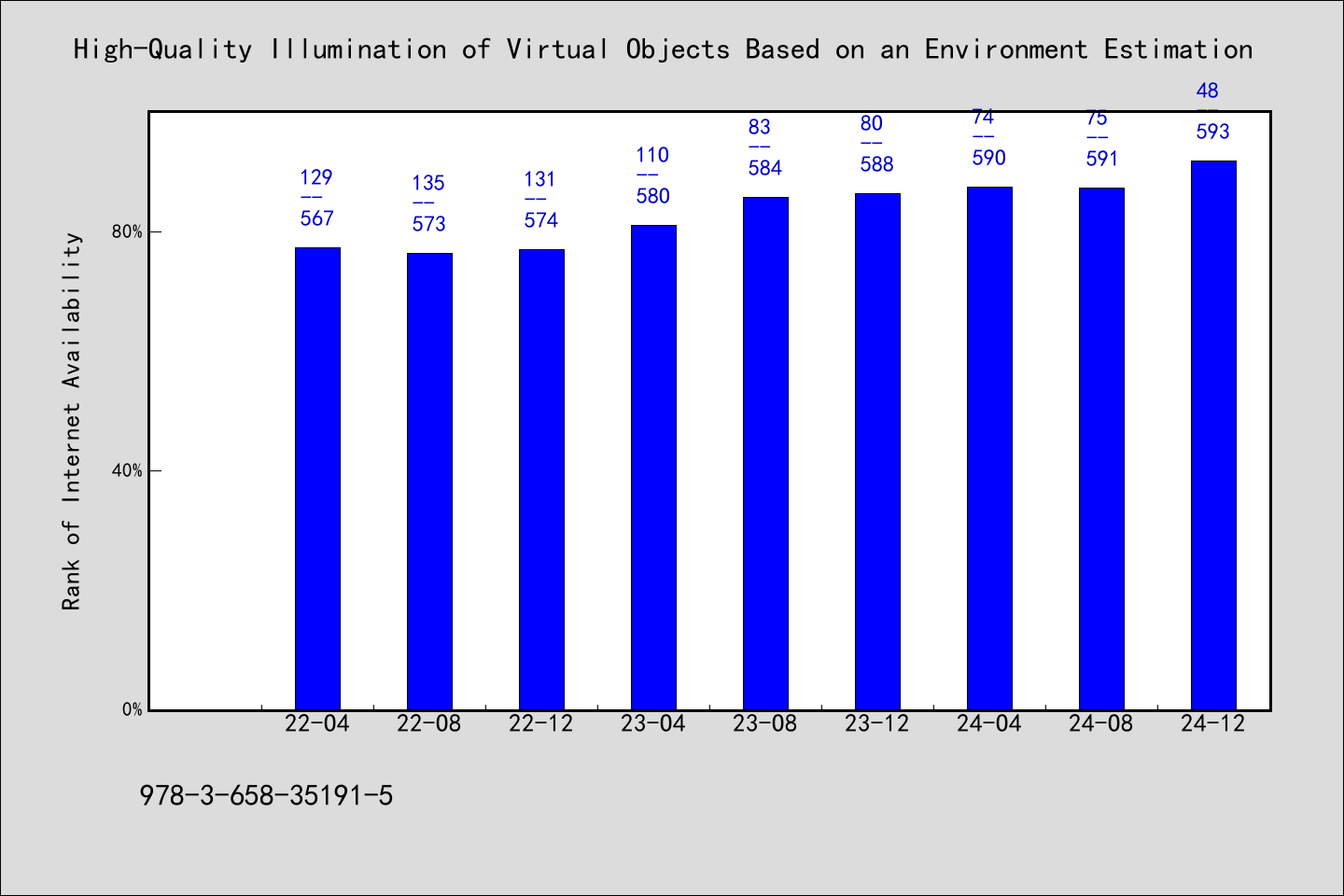Click the 24-12 axis label
Viewport: 1344px width, 896px height.
point(1213,724)
